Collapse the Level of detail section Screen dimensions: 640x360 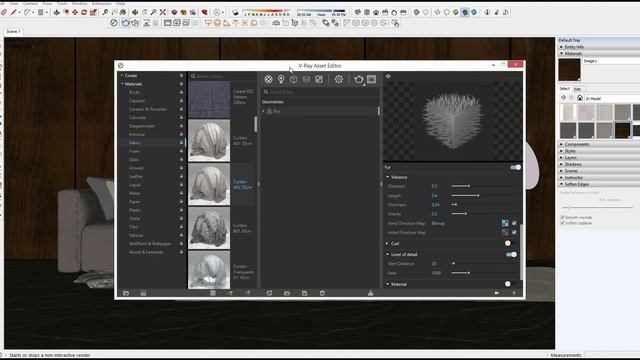pos(388,254)
